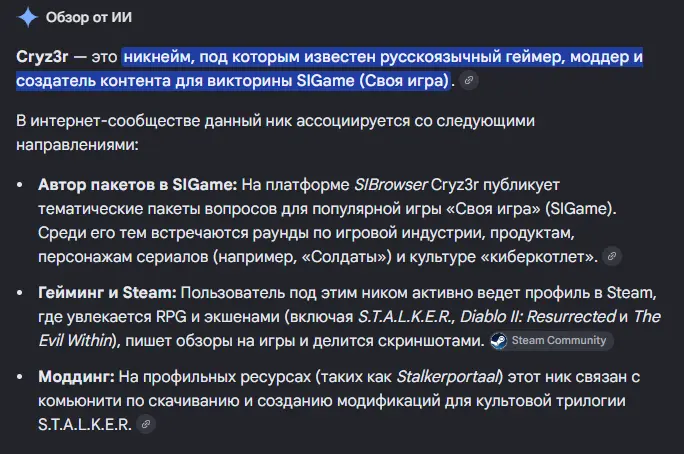684x454 pixels.
Task: Click the italic title Diablo II: Resurrected
Action: coord(538,317)
